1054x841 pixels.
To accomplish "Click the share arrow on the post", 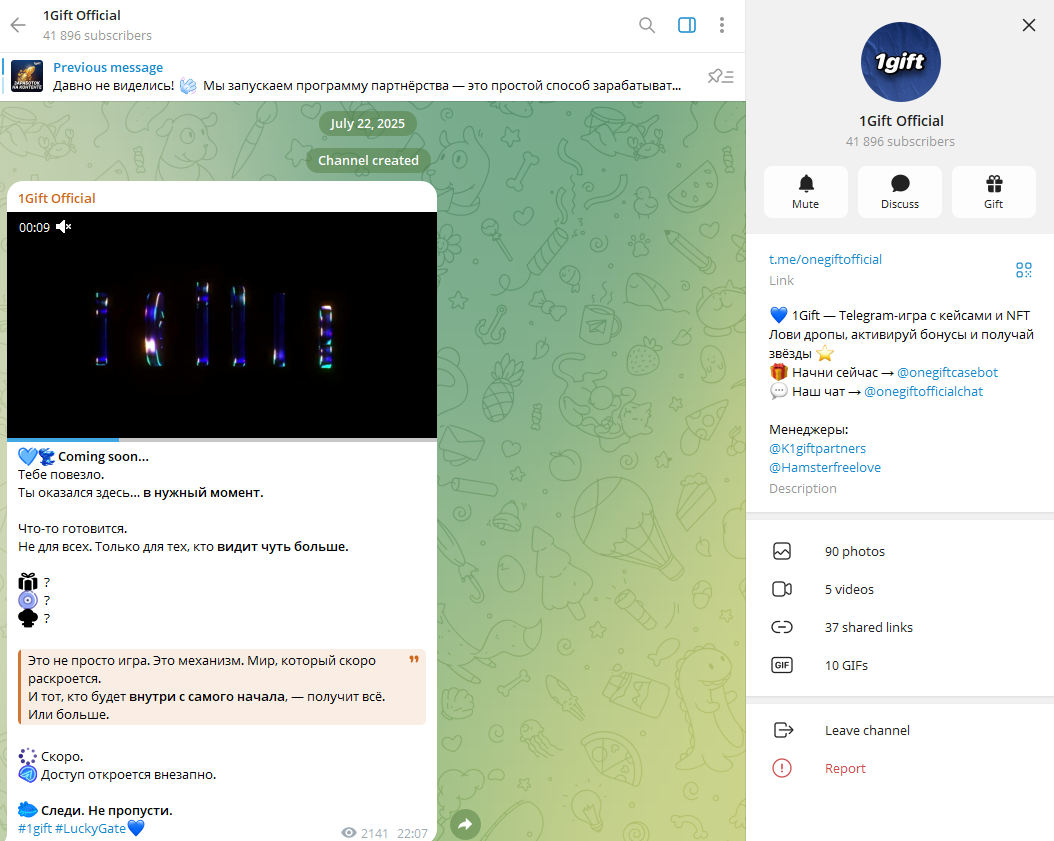I will 465,824.
